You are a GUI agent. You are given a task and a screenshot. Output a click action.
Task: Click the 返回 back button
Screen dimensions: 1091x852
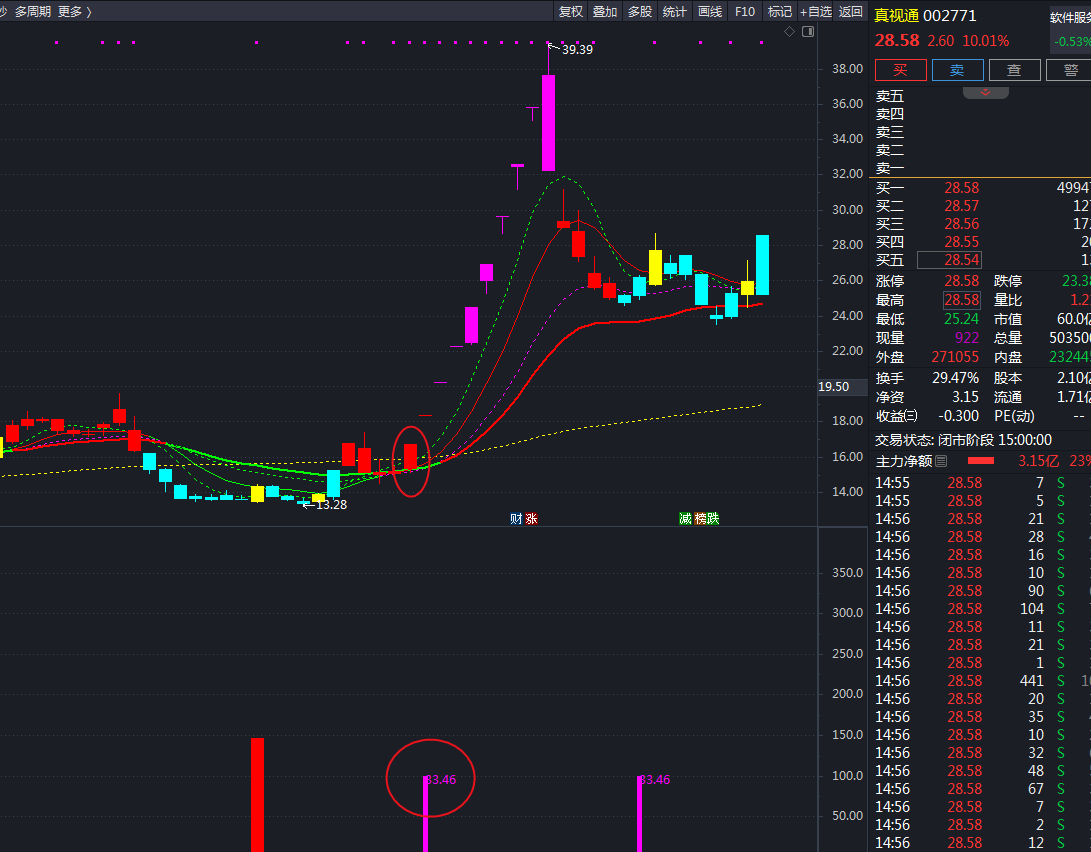pos(850,12)
